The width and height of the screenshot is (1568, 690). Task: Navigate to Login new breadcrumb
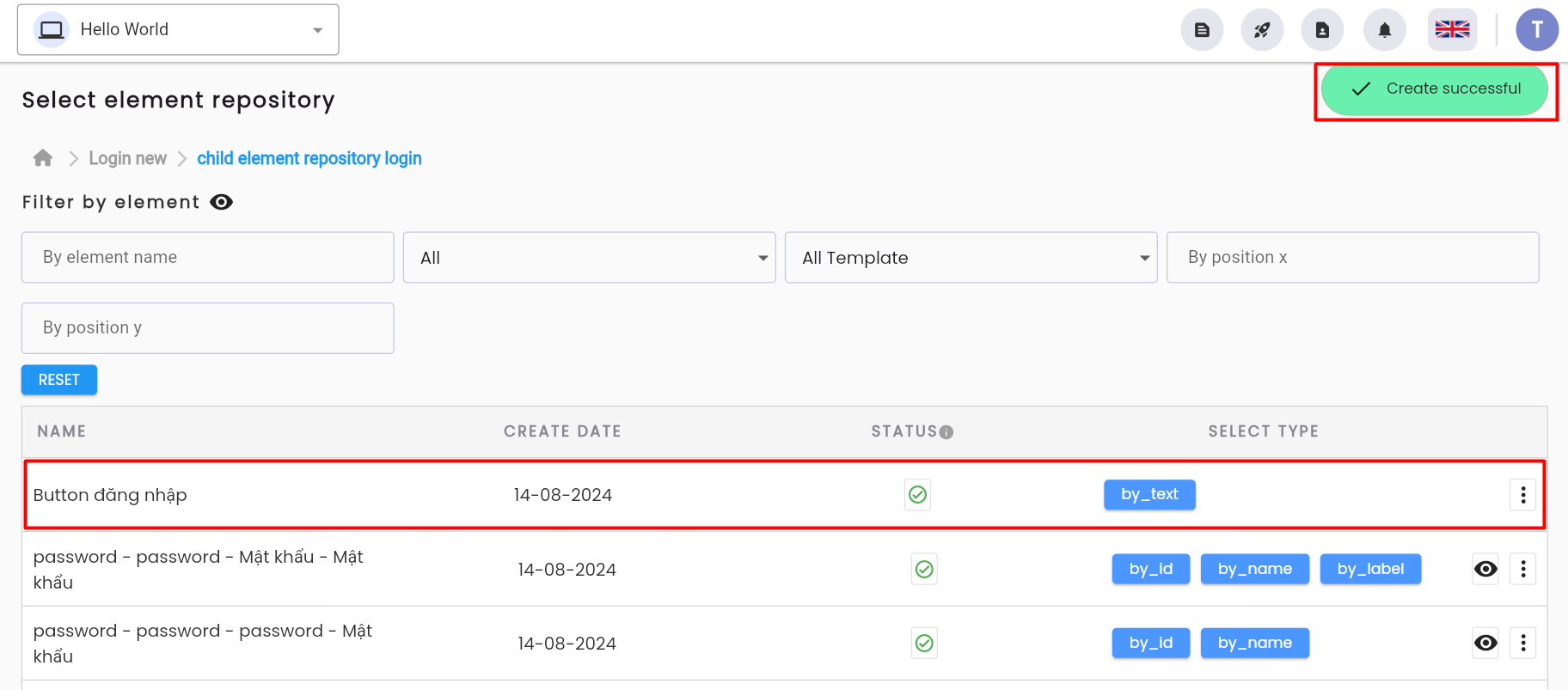127,158
